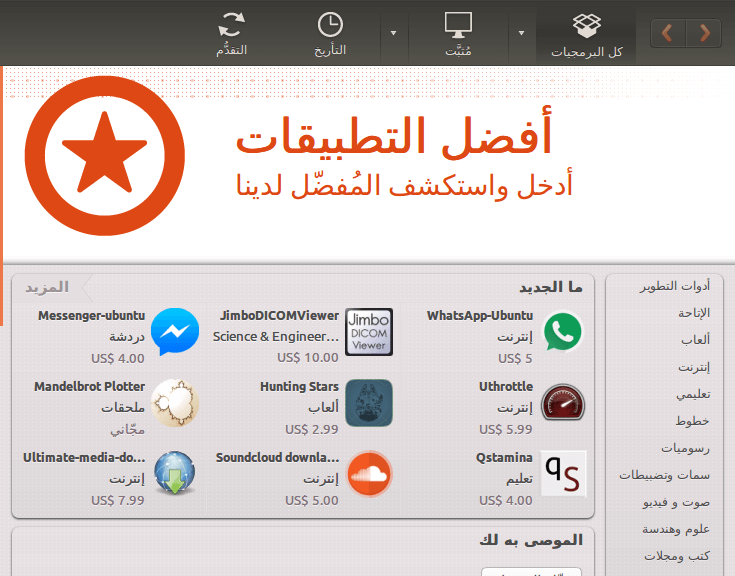Select the Jimbo DICOM Viewer icon
Image resolution: width=735 pixels, height=576 pixels.
(369, 332)
